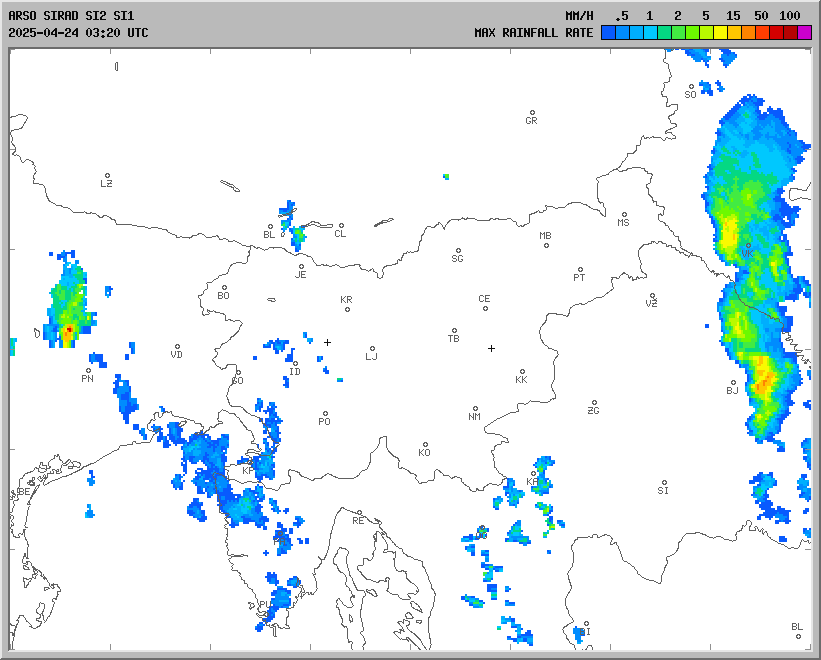Click the yellow swatch in rainfall legend

click(x=721, y=32)
